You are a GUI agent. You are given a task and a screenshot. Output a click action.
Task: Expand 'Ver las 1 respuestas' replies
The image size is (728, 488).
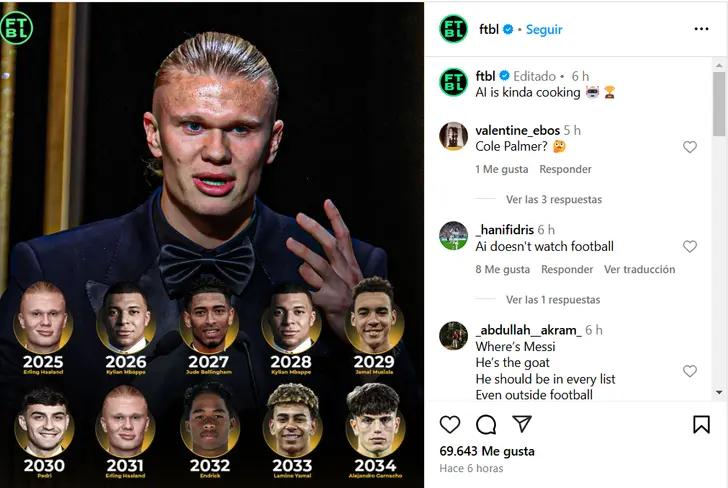point(553,300)
